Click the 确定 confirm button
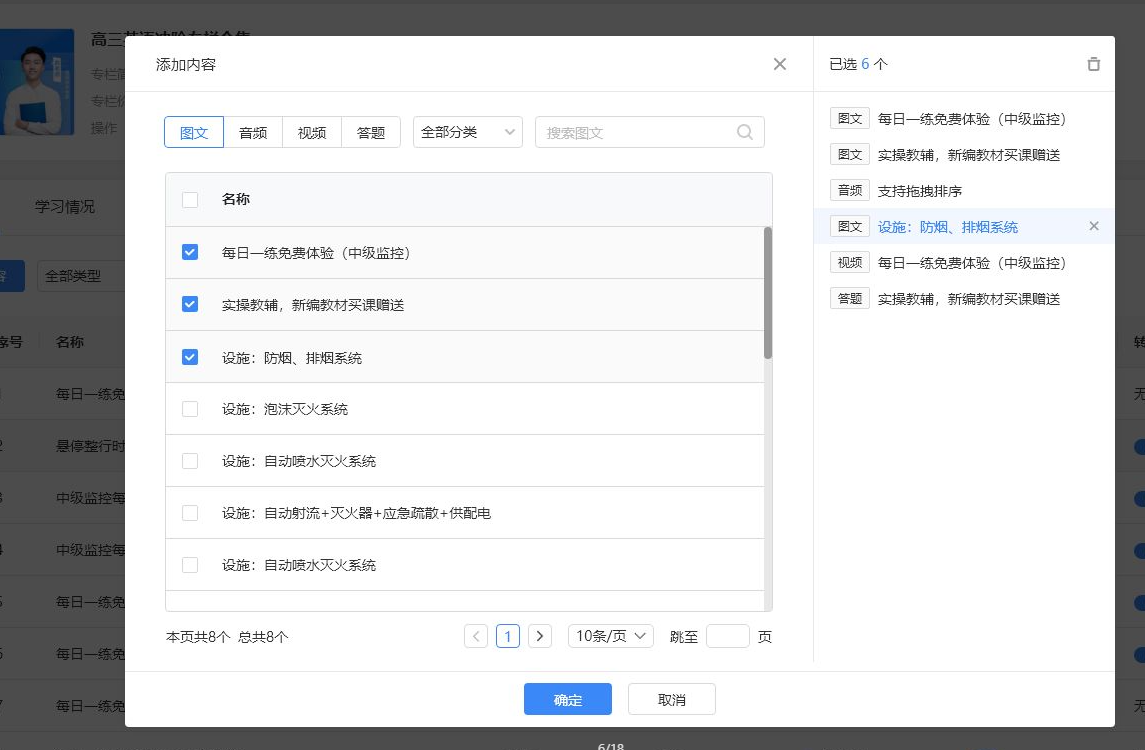This screenshot has height=750, width=1145. tap(567, 700)
